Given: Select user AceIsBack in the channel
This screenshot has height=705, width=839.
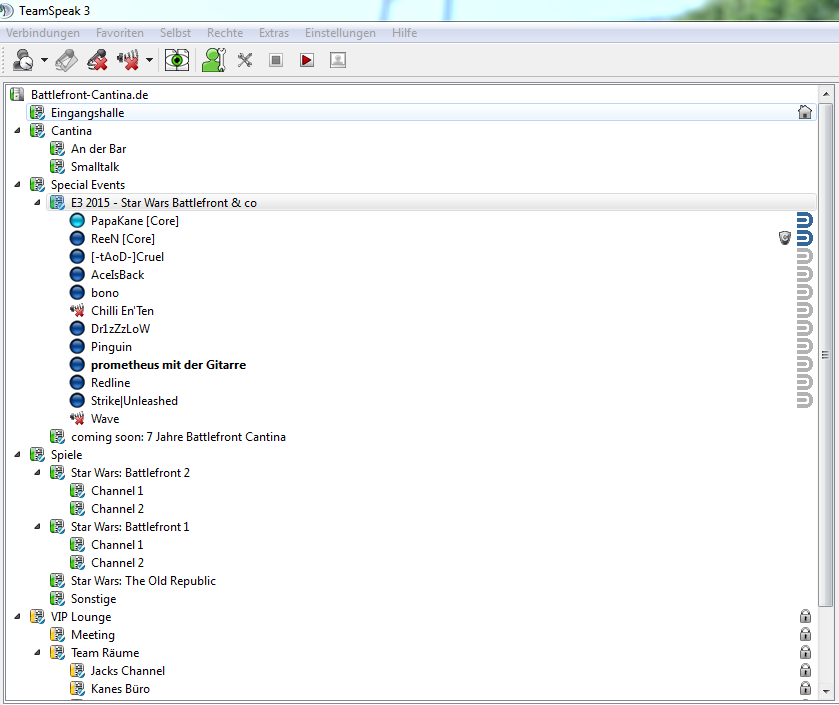Looking at the screenshot, I should pos(118,275).
